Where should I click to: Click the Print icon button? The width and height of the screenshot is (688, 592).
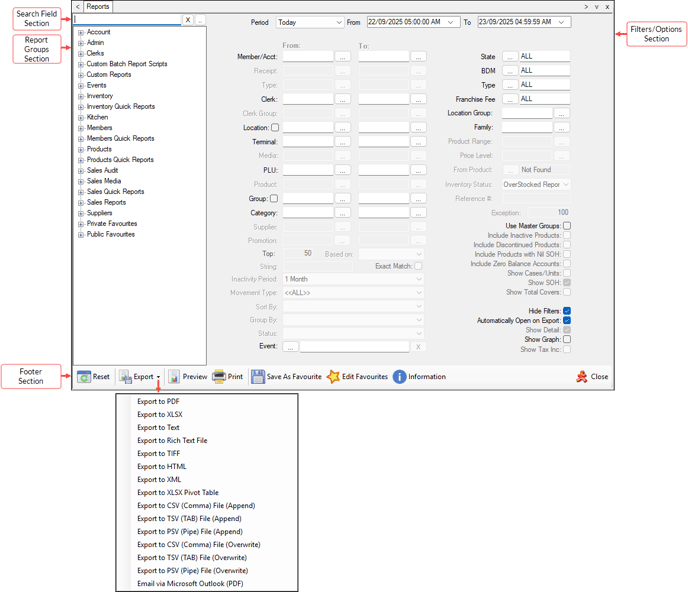219,377
